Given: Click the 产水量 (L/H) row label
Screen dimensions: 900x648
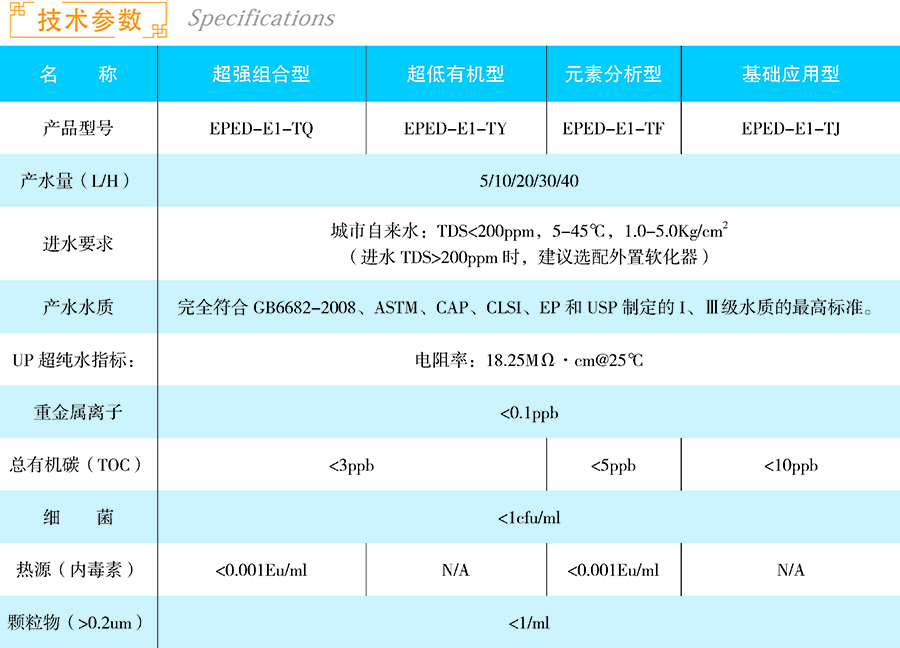Looking at the screenshot, I should (x=77, y=181).
